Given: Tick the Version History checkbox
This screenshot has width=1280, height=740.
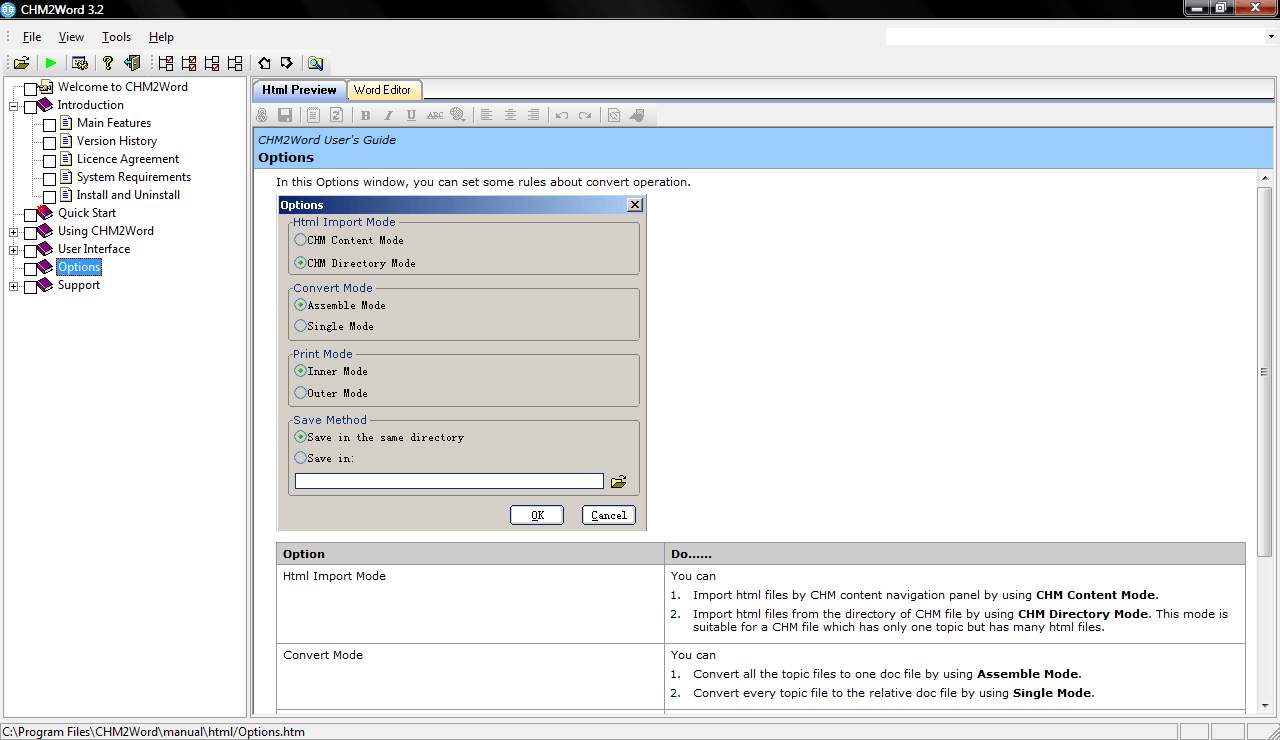Looking at the screenshot, I should [x=50, y=143].
